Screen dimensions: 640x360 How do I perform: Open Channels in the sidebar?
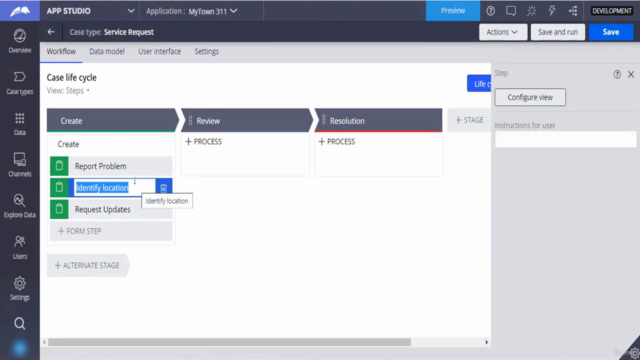tap(20, 165)
